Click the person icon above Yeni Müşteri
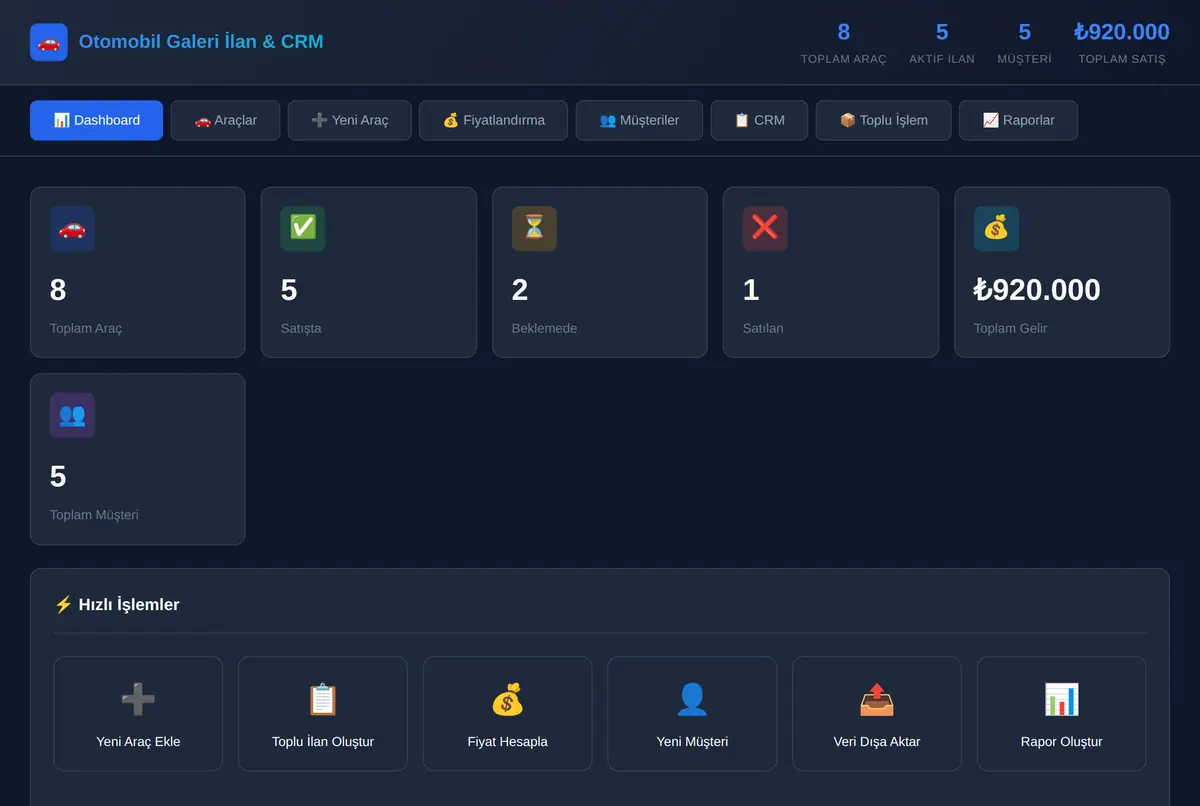 coord(692,699)
